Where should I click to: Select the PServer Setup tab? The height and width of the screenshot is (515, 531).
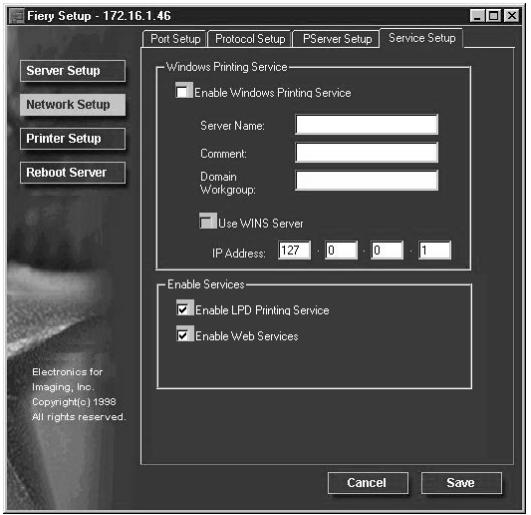337,39
